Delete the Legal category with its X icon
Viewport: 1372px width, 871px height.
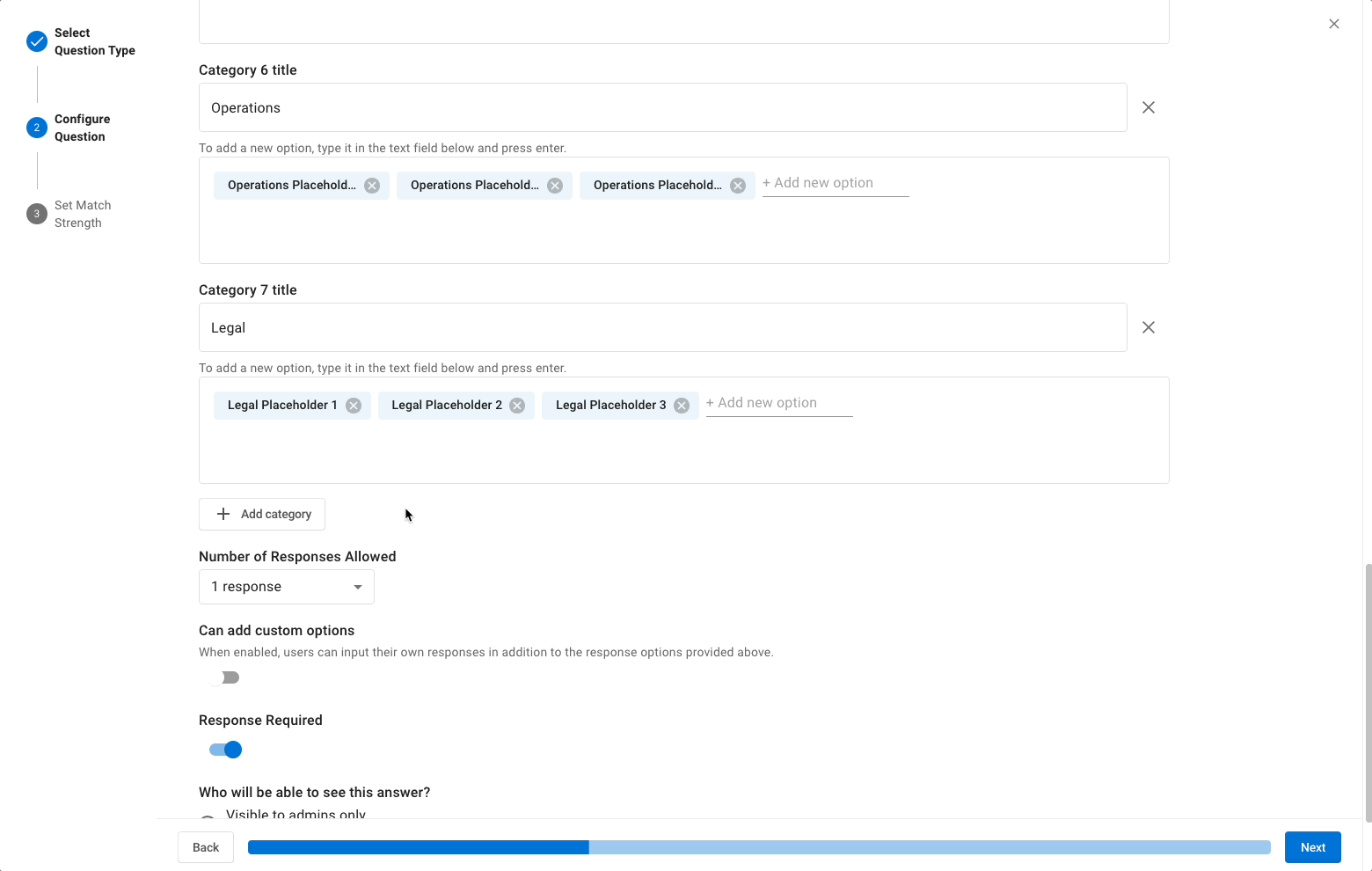pos(1148,326)
